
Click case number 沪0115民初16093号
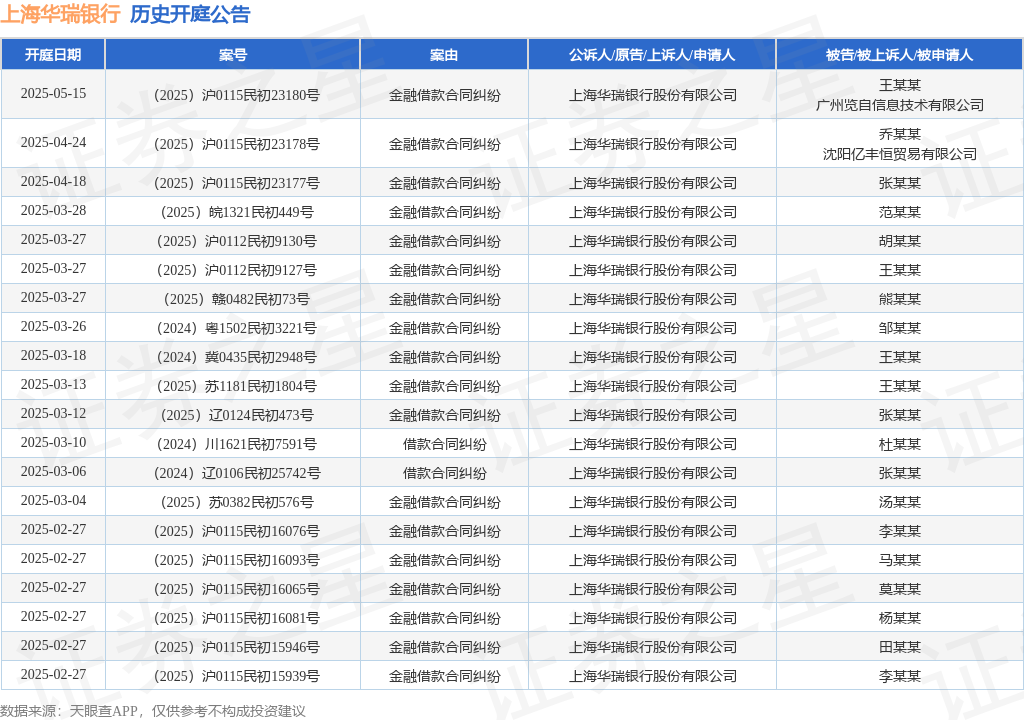pyautogui.click(x=236, y=560)
